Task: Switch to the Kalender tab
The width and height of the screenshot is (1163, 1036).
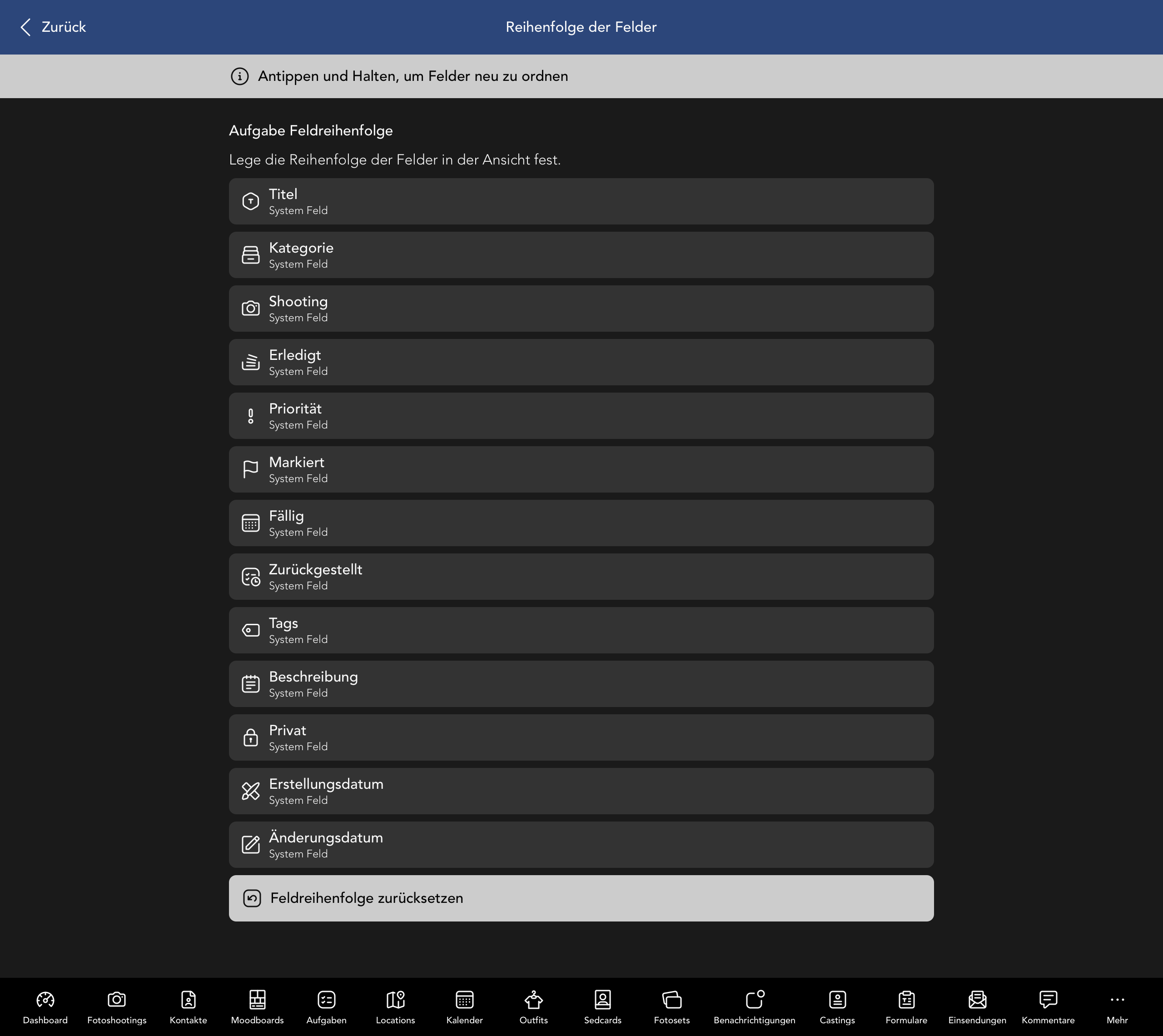Action: (464, 1006)
